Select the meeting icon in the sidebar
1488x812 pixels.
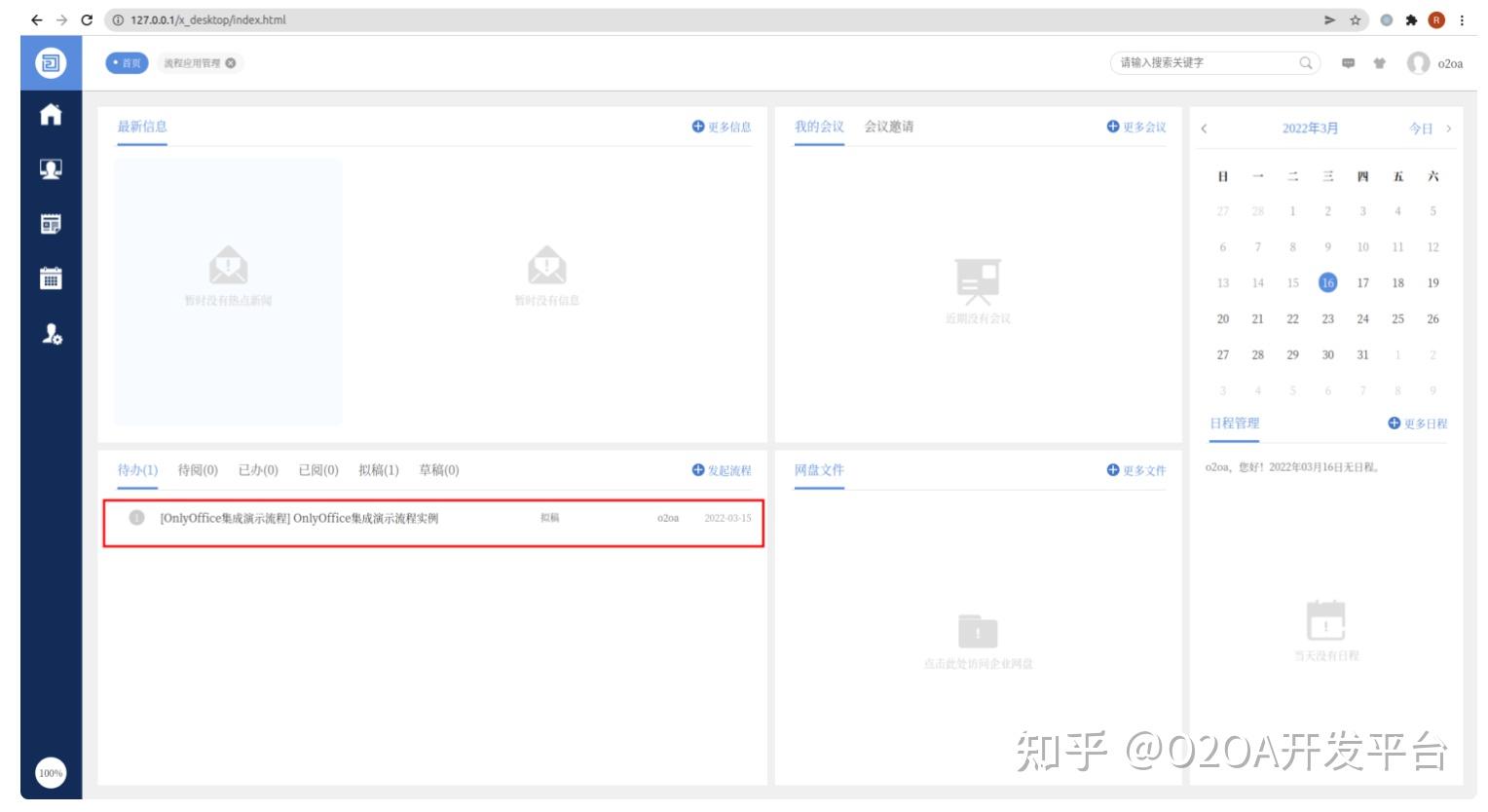(x=50, y=168)
